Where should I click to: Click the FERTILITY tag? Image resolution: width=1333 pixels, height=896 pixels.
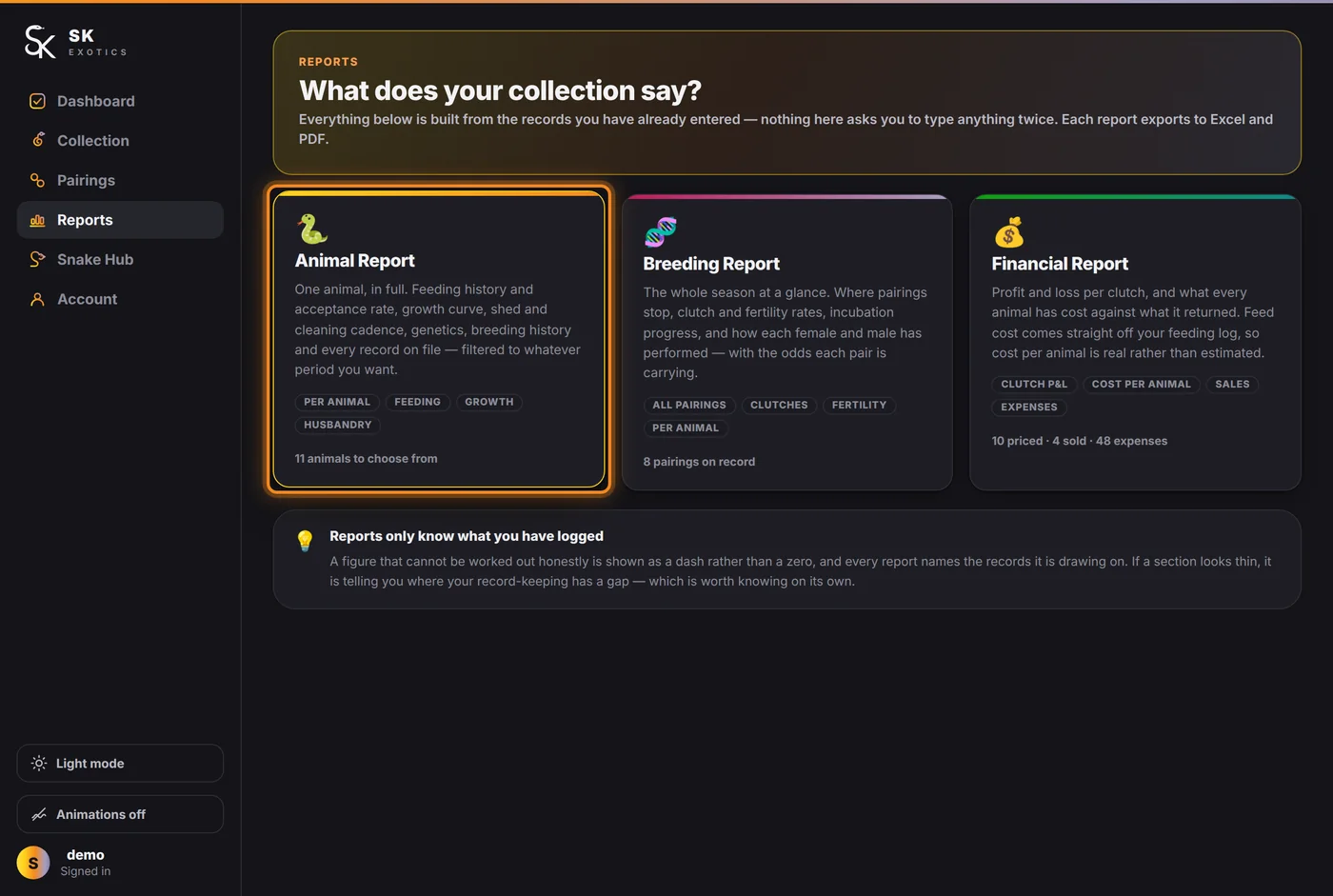[x=859, y=405]
